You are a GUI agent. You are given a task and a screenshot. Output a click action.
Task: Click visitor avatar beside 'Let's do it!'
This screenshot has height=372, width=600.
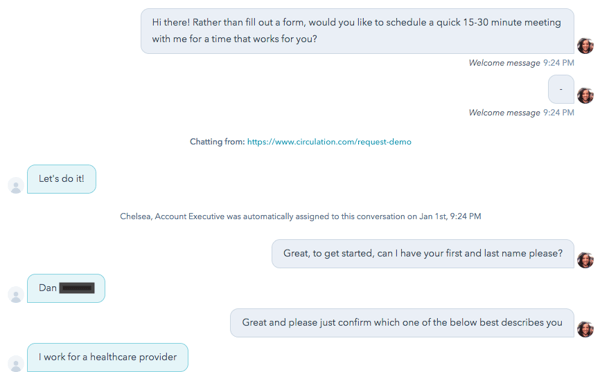[16, 186]
